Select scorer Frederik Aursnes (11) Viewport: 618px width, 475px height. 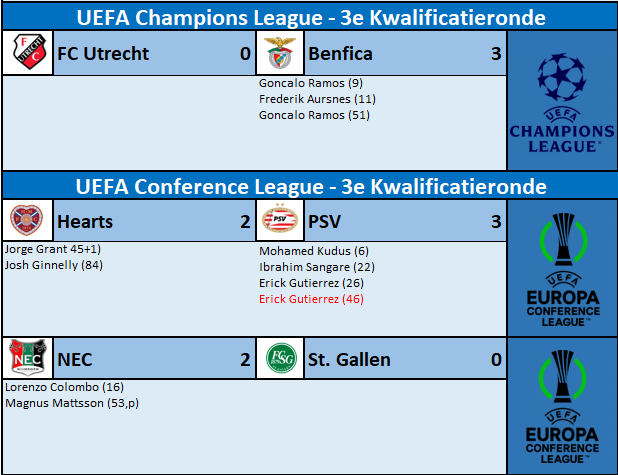coord(317,100)
